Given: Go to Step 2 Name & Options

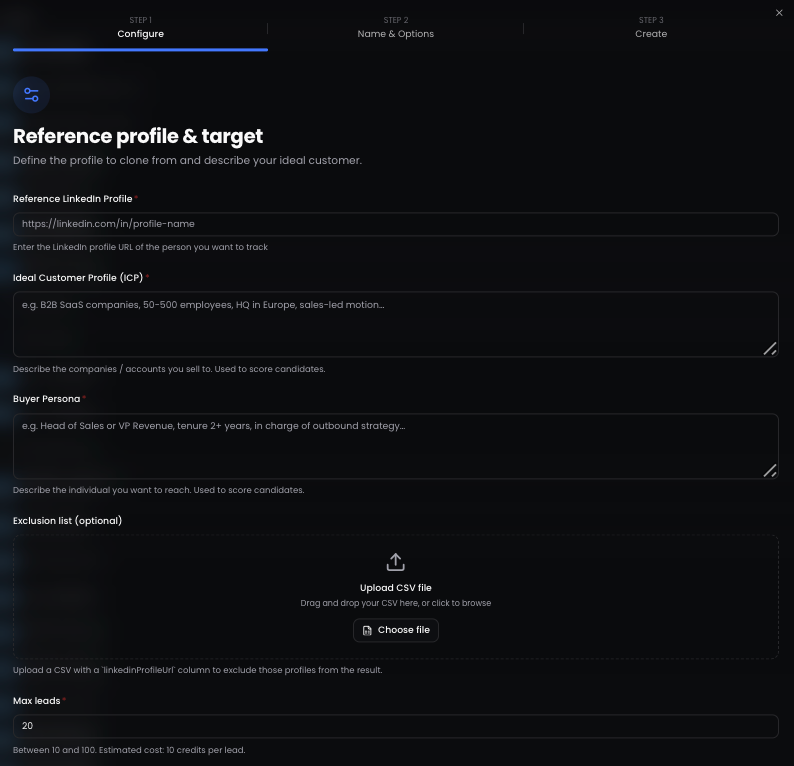Looking at the screenshot, I should [395, 28].
